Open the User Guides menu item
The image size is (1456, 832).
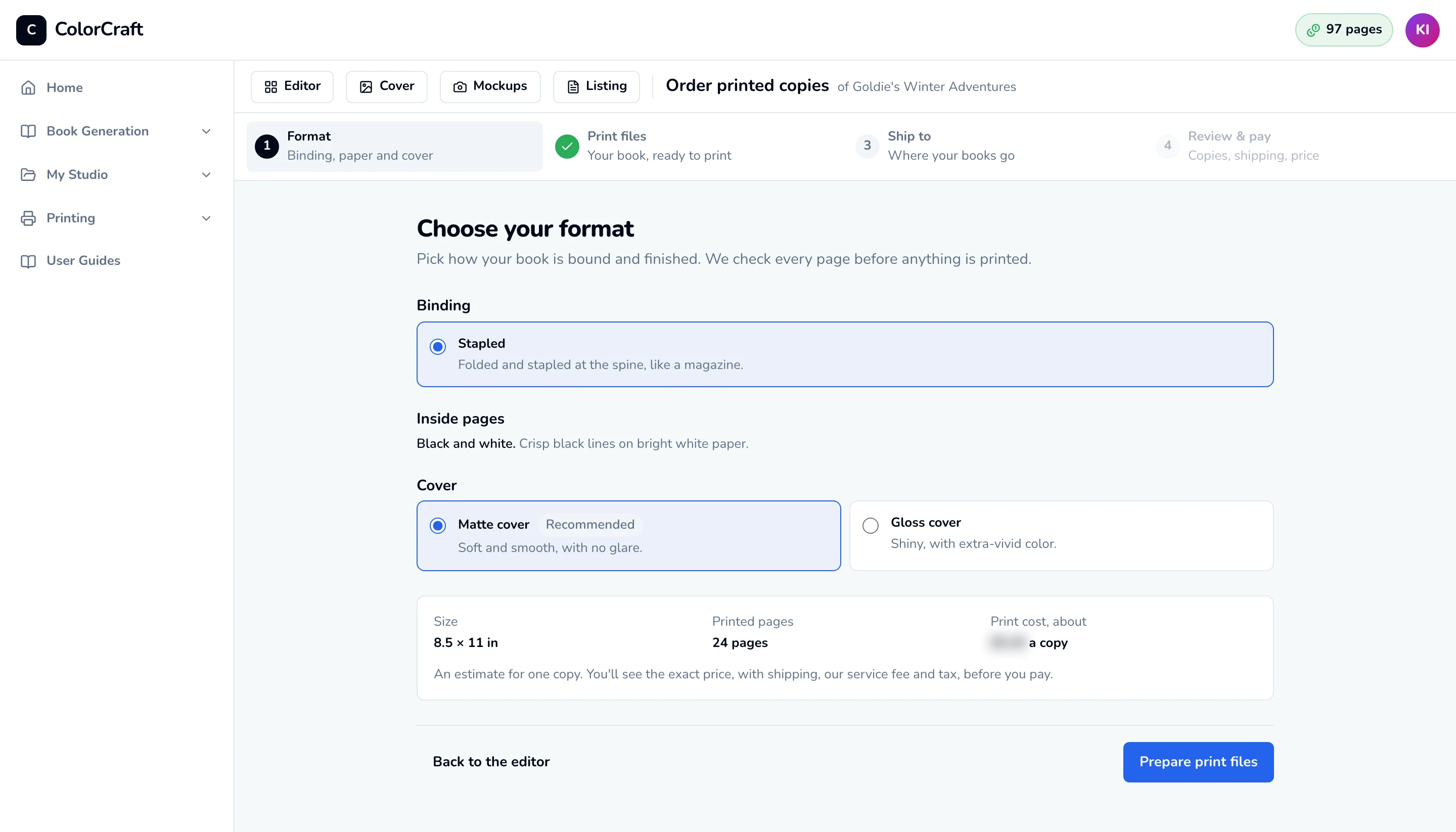pyautogui.click(x=117, y=261)
